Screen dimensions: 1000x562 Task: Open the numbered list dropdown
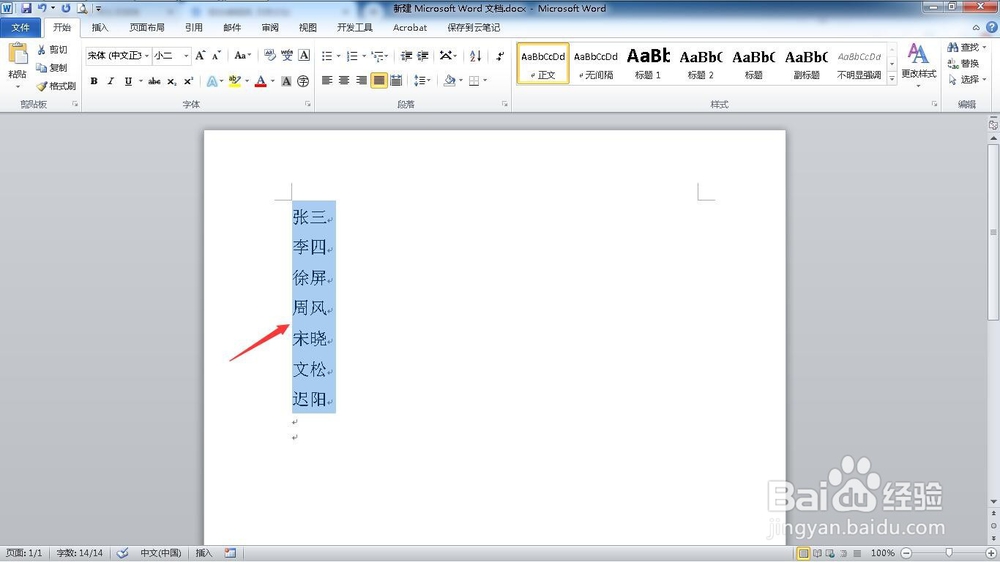[x=364, y=56]
